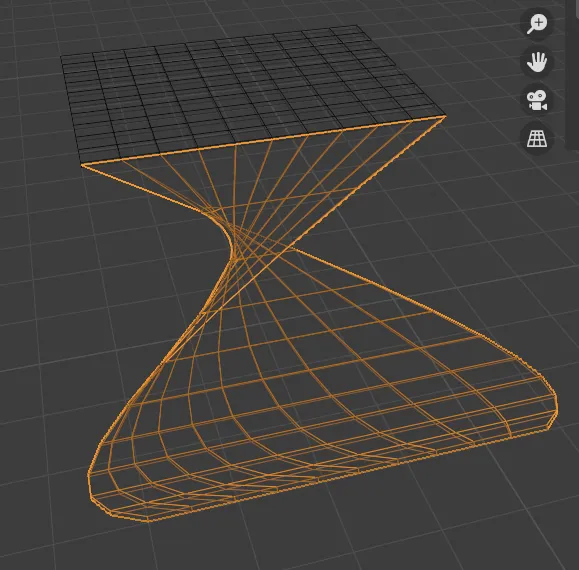579x570 pixels.
Task: Click the zoom viewport magnifier icon
Action: pyautogui.click(x=537, y=24)
